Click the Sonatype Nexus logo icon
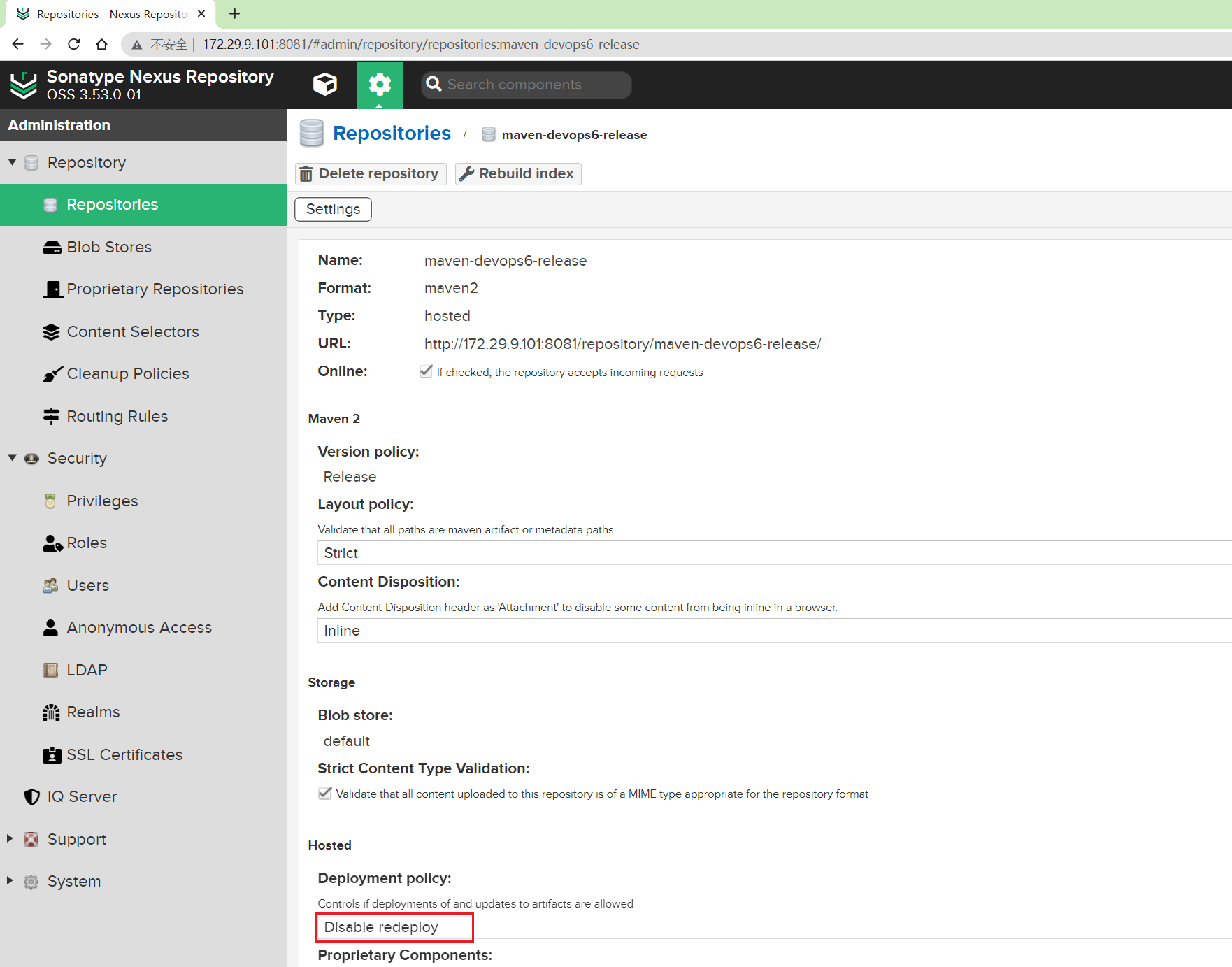The width and height of the screenshot is (1232, 967). point(24,85)
